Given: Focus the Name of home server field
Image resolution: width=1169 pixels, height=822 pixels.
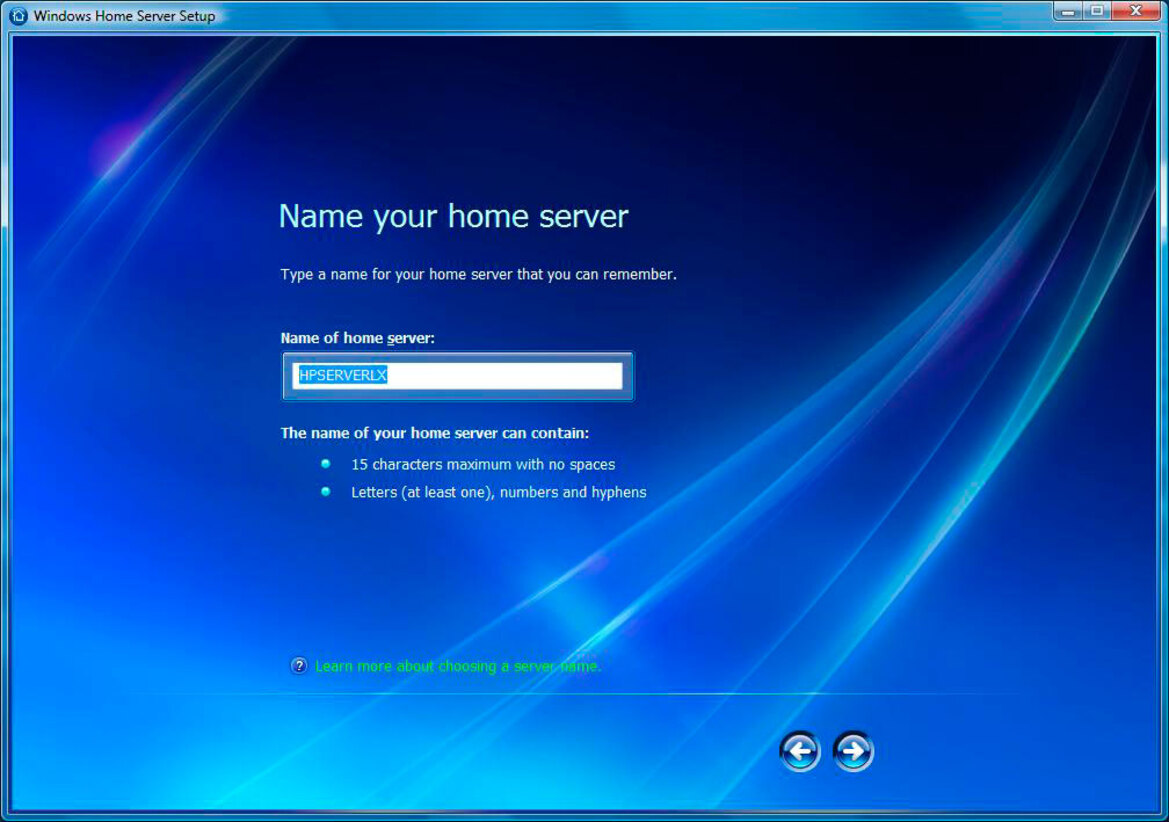Looking at the screenshot, I should click(457, 376).
